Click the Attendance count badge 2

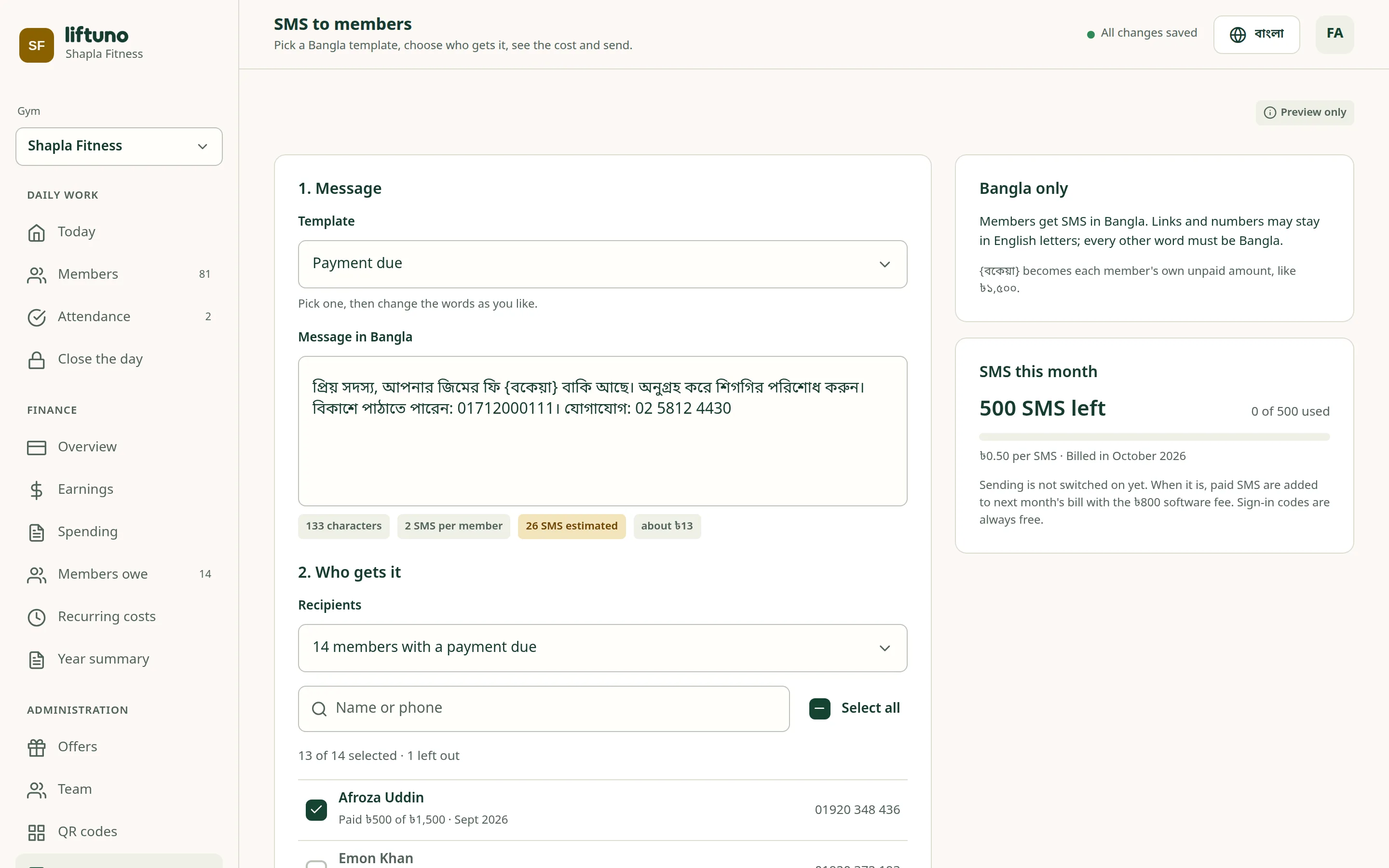point(208,317)
